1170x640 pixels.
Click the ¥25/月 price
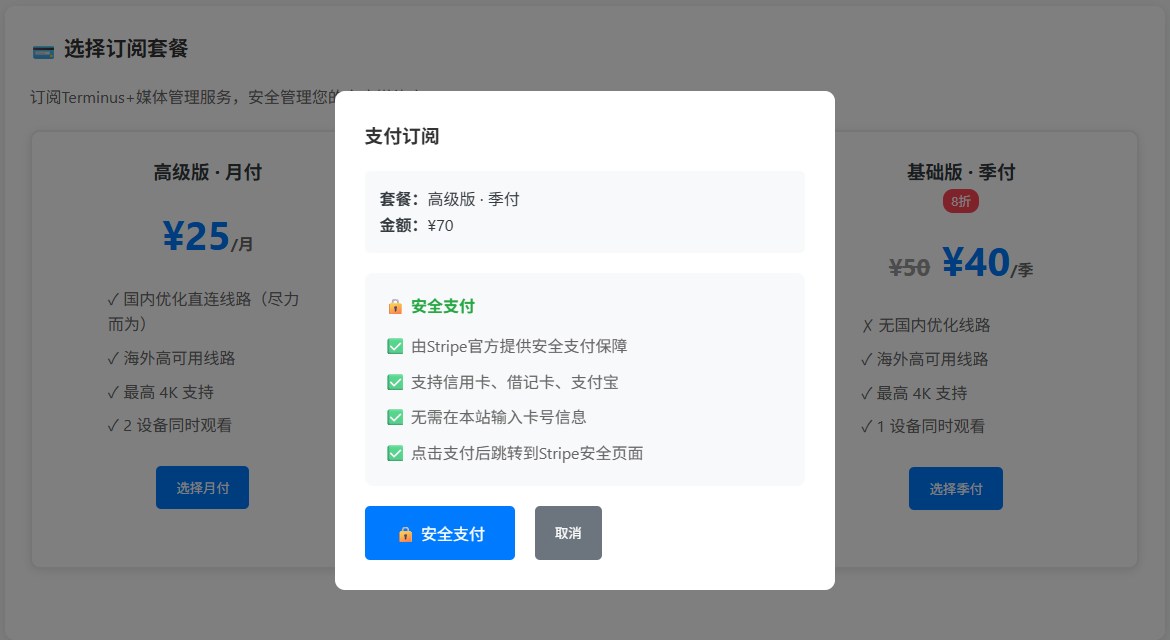[x=207, y=236]
